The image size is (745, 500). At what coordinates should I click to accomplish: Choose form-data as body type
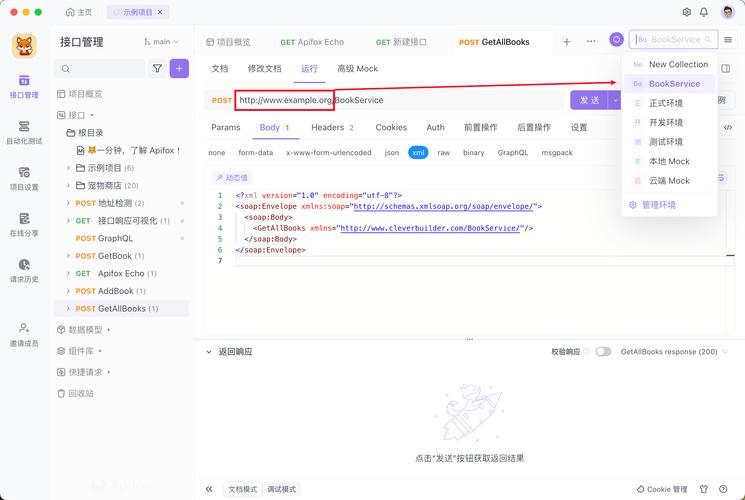(255, 153)
